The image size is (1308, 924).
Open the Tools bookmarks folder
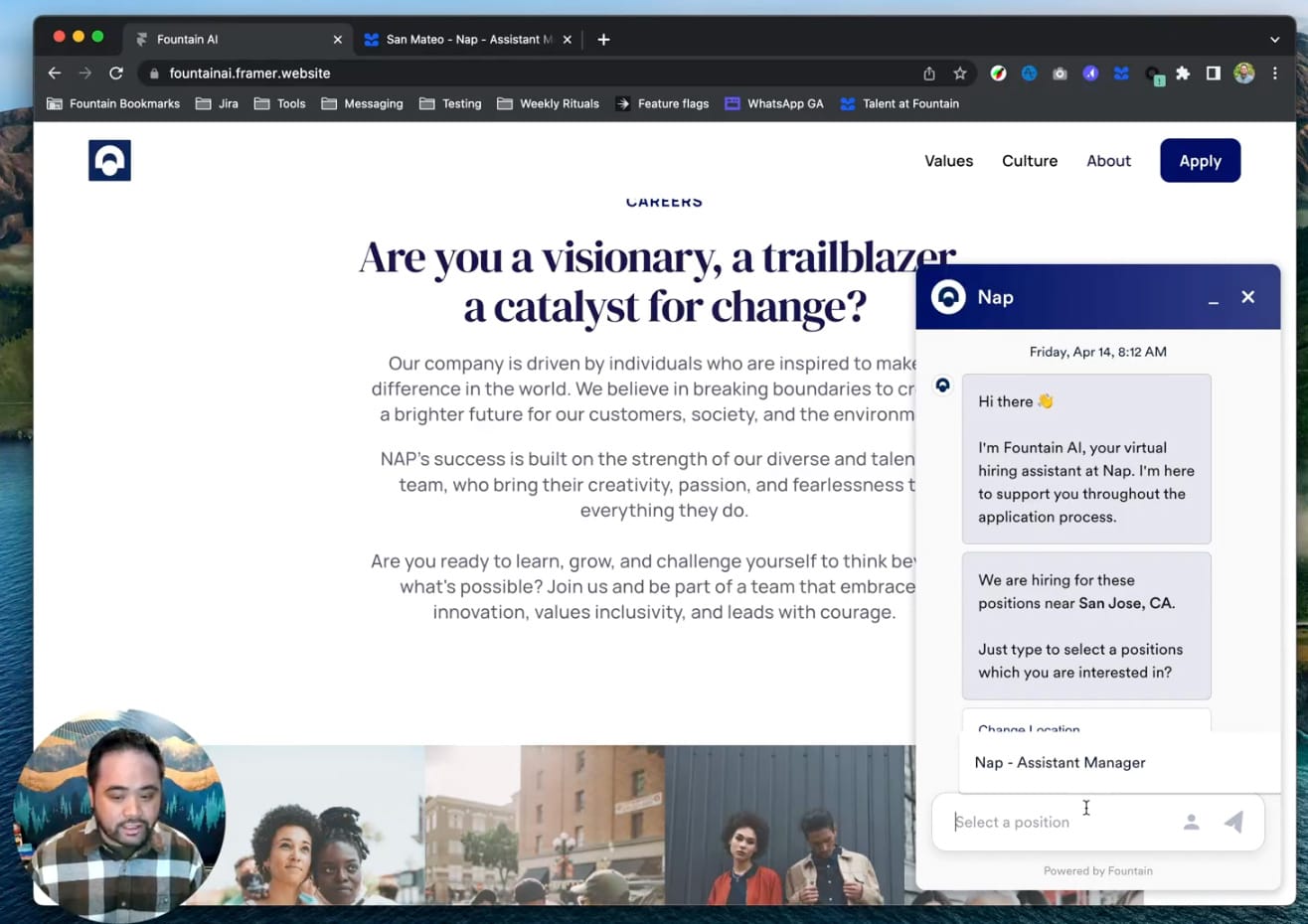pos(279,103)
